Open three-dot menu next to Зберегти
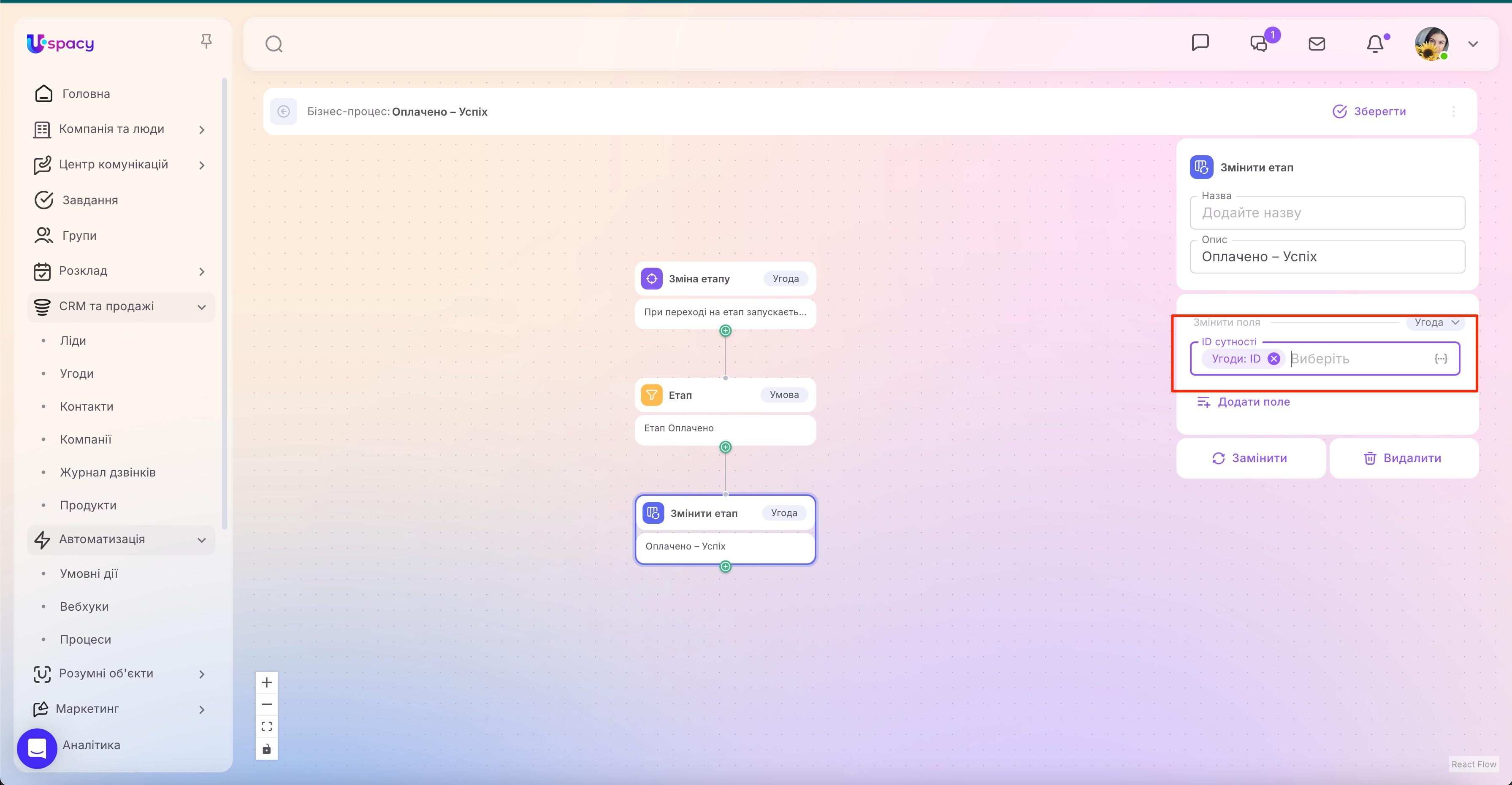This screenshot has height=785, width=1512. click(1454, 111)
